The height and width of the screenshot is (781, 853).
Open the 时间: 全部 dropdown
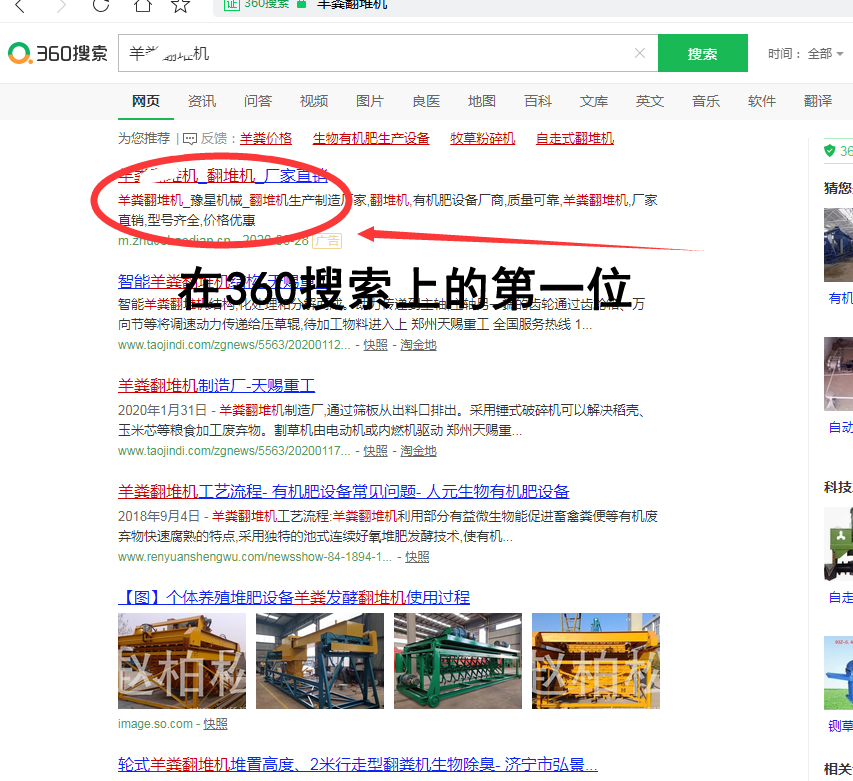(x=806, y=54)
